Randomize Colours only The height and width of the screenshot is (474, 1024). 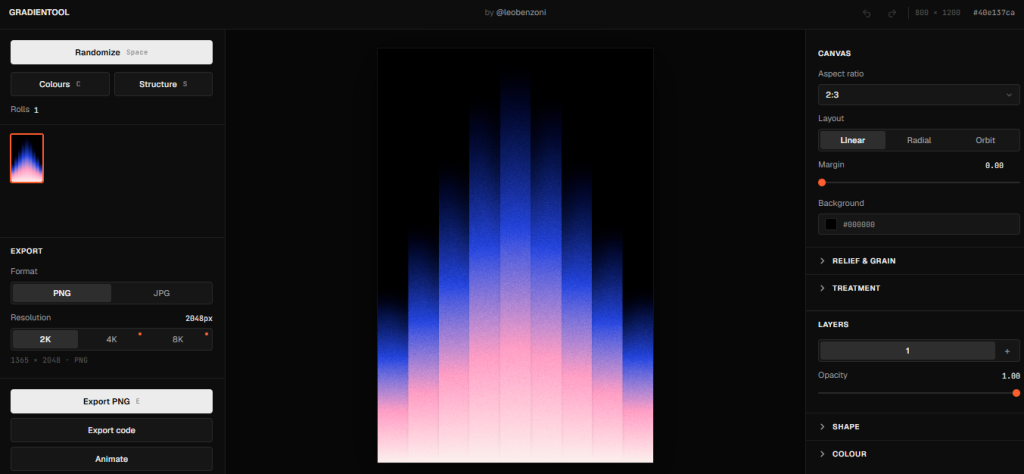coord(60,84)
